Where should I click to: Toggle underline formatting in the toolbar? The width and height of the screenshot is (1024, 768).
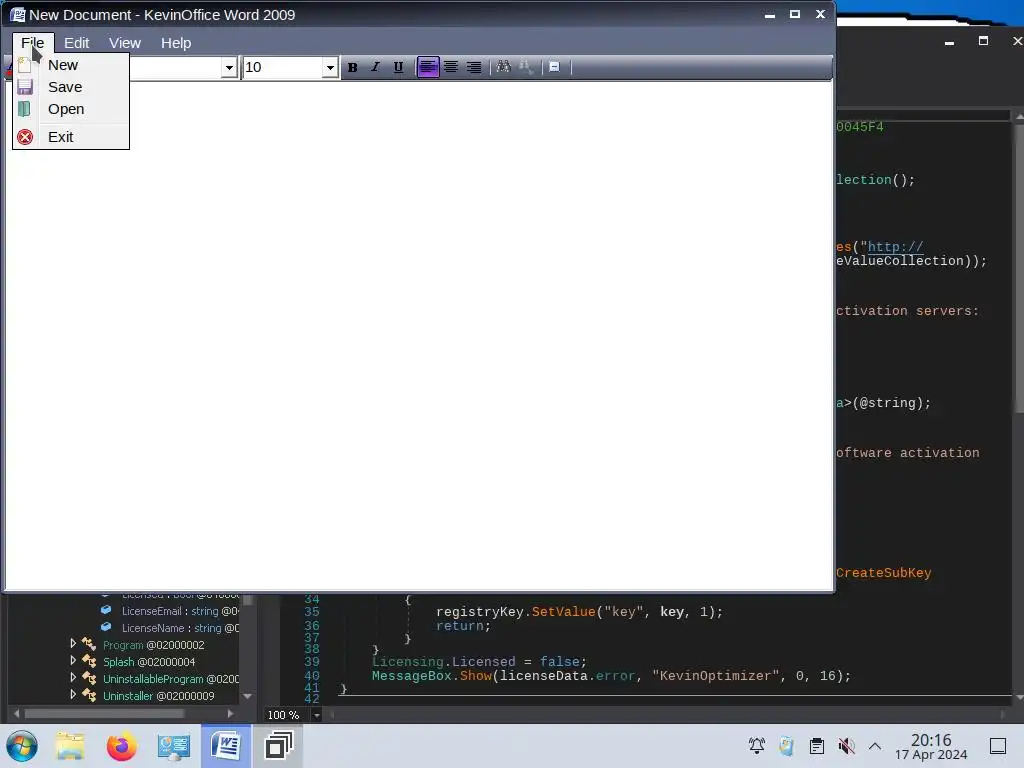click(398, 67)
